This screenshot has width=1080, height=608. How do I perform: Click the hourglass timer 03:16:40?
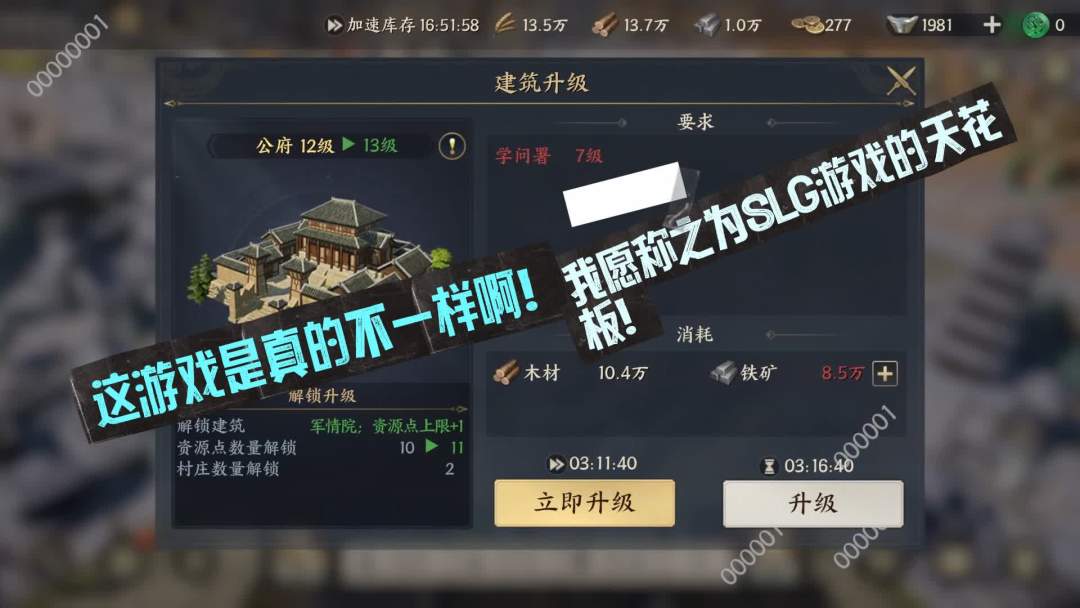[x=808, y=466]
